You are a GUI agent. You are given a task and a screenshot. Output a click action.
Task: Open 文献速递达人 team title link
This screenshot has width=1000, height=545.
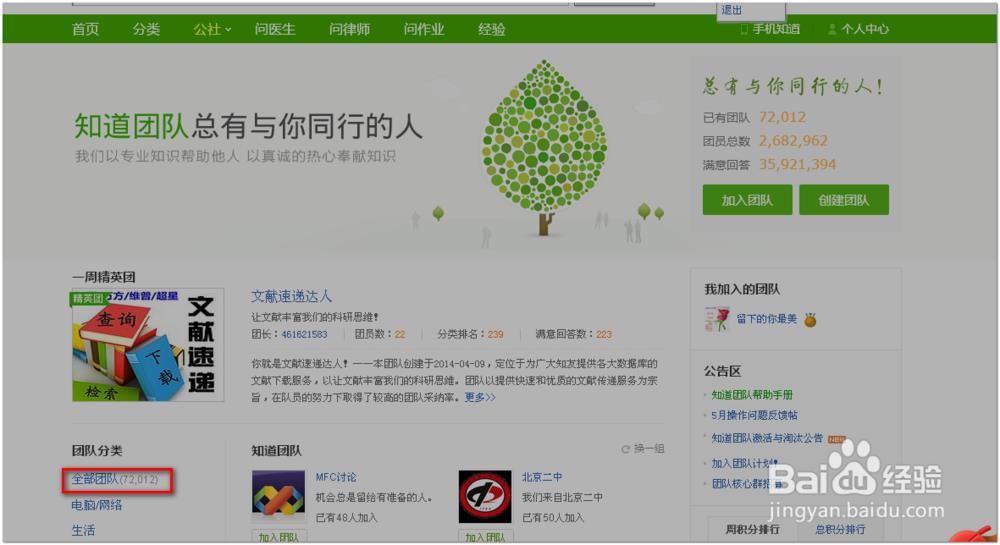(x=291, y=296)
